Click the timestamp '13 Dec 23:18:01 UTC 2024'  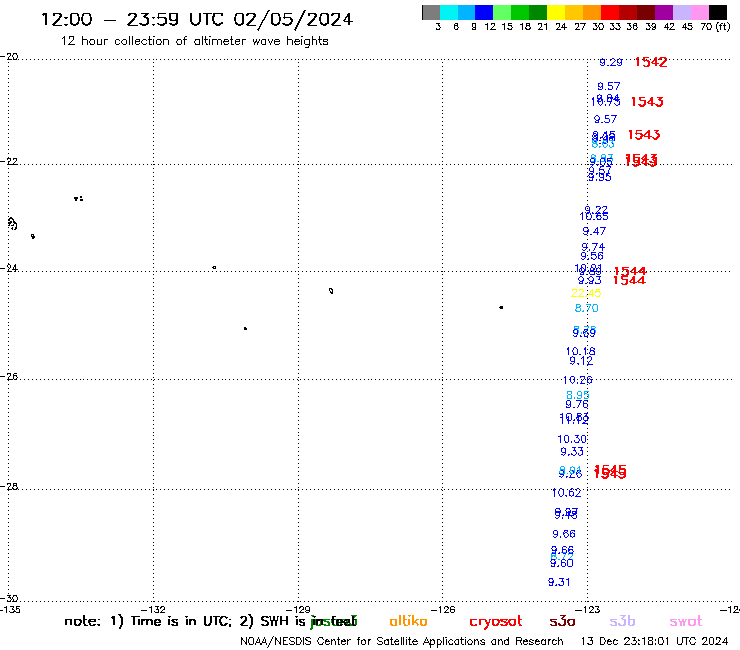(655, 642)
